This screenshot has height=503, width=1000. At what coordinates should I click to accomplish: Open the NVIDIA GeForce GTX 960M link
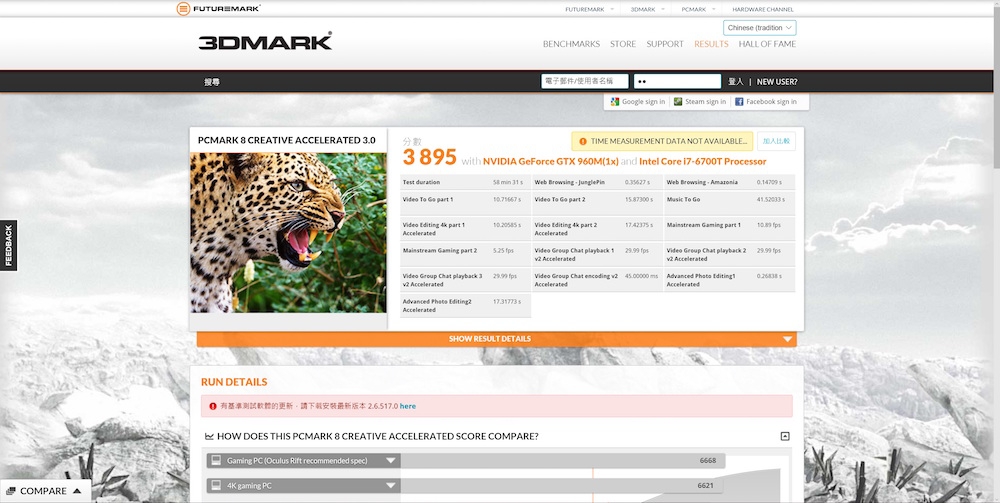point(550,161)
